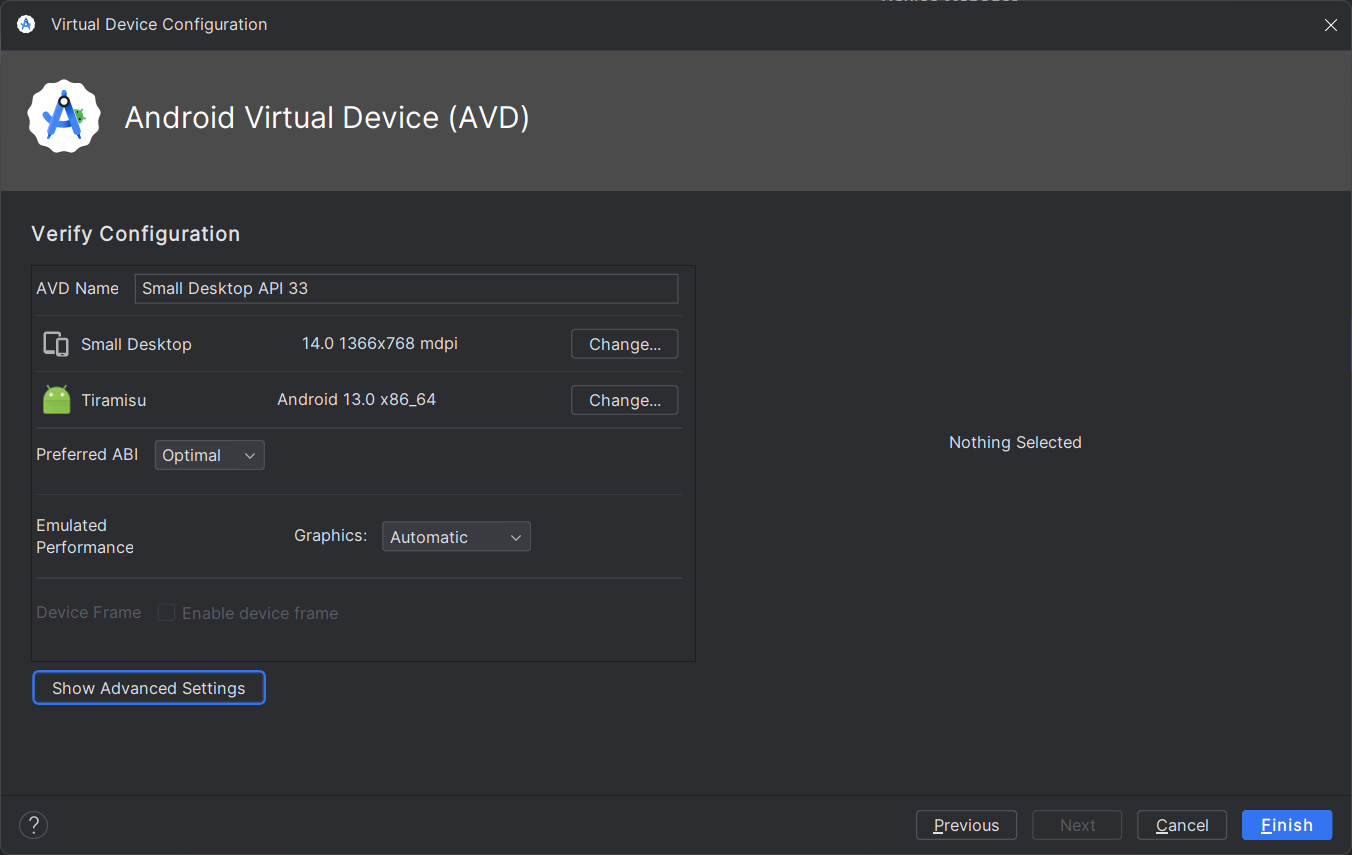Click the 'Preferred ABI' label
This screenshot has width=1352, height=855.
(87, 454)
